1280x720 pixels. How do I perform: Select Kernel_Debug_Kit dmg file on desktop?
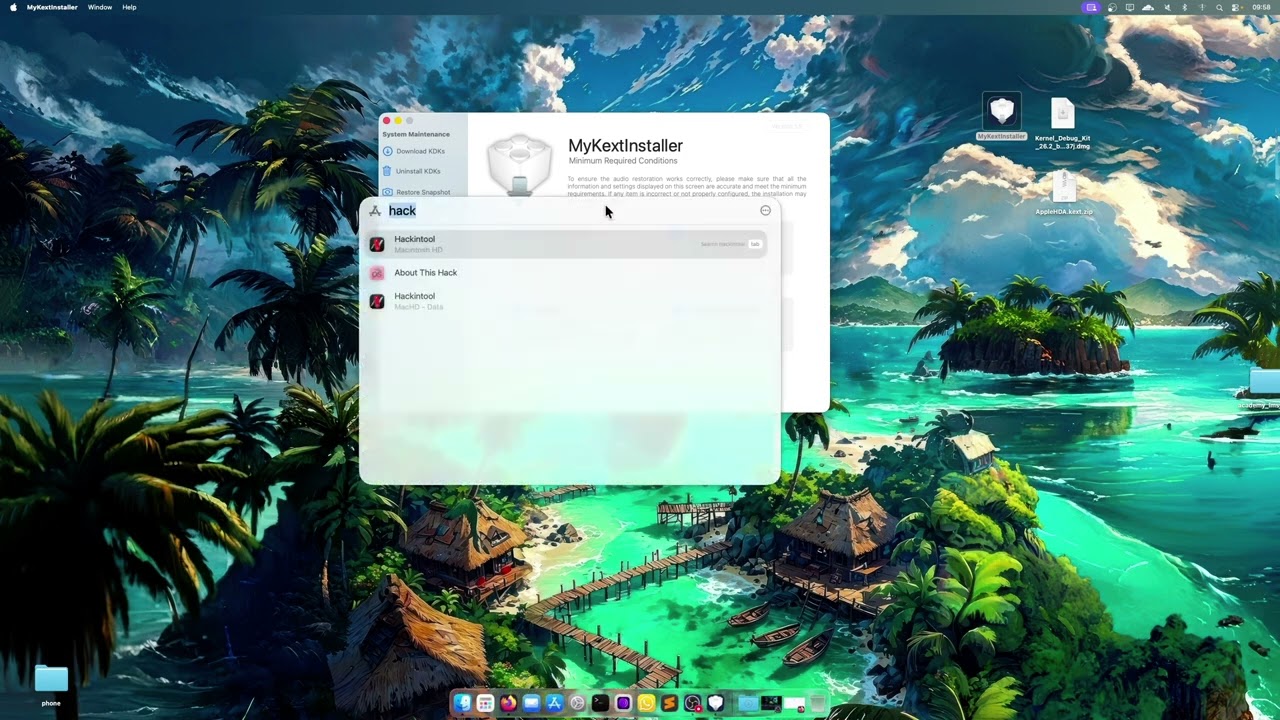[x=1063, y=124]
